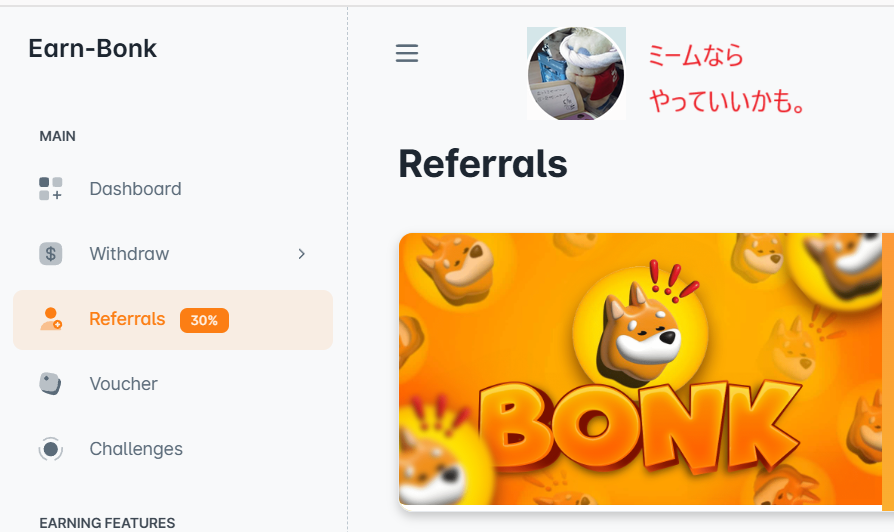Select the Referrals menu item

click(x=173, y=319)
